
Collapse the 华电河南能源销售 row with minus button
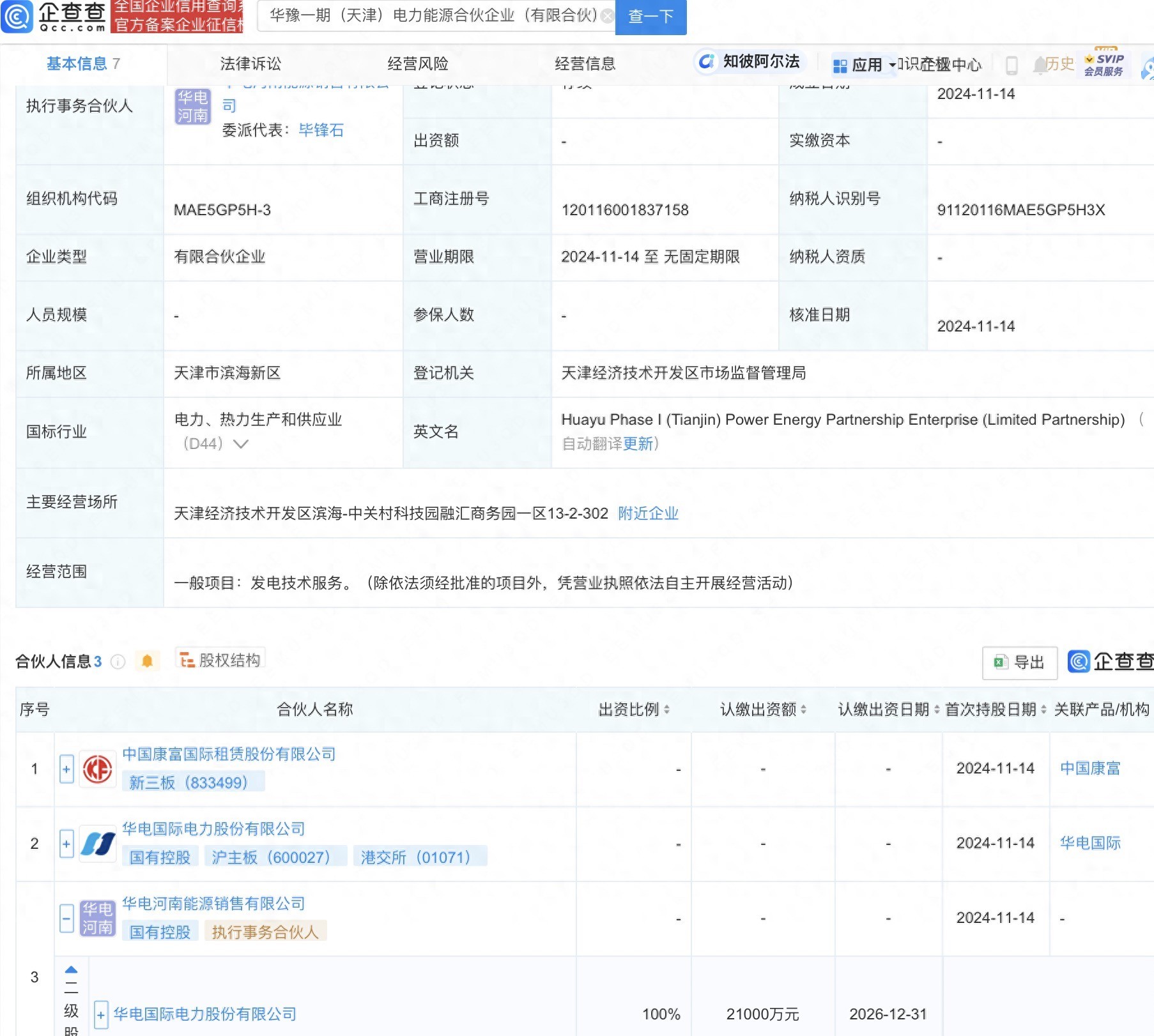(x=66, y=918)
